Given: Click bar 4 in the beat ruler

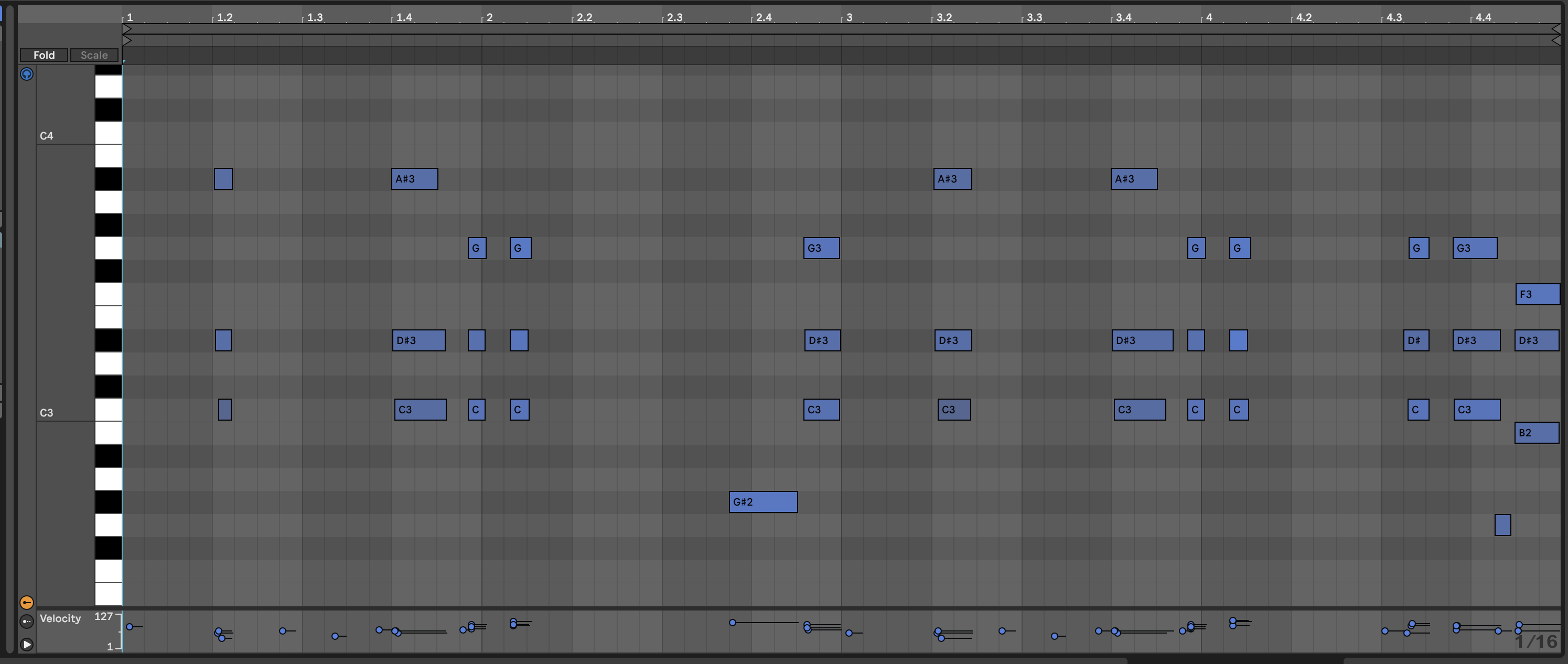Looking at the screenshot, I should coord(1209,17).
